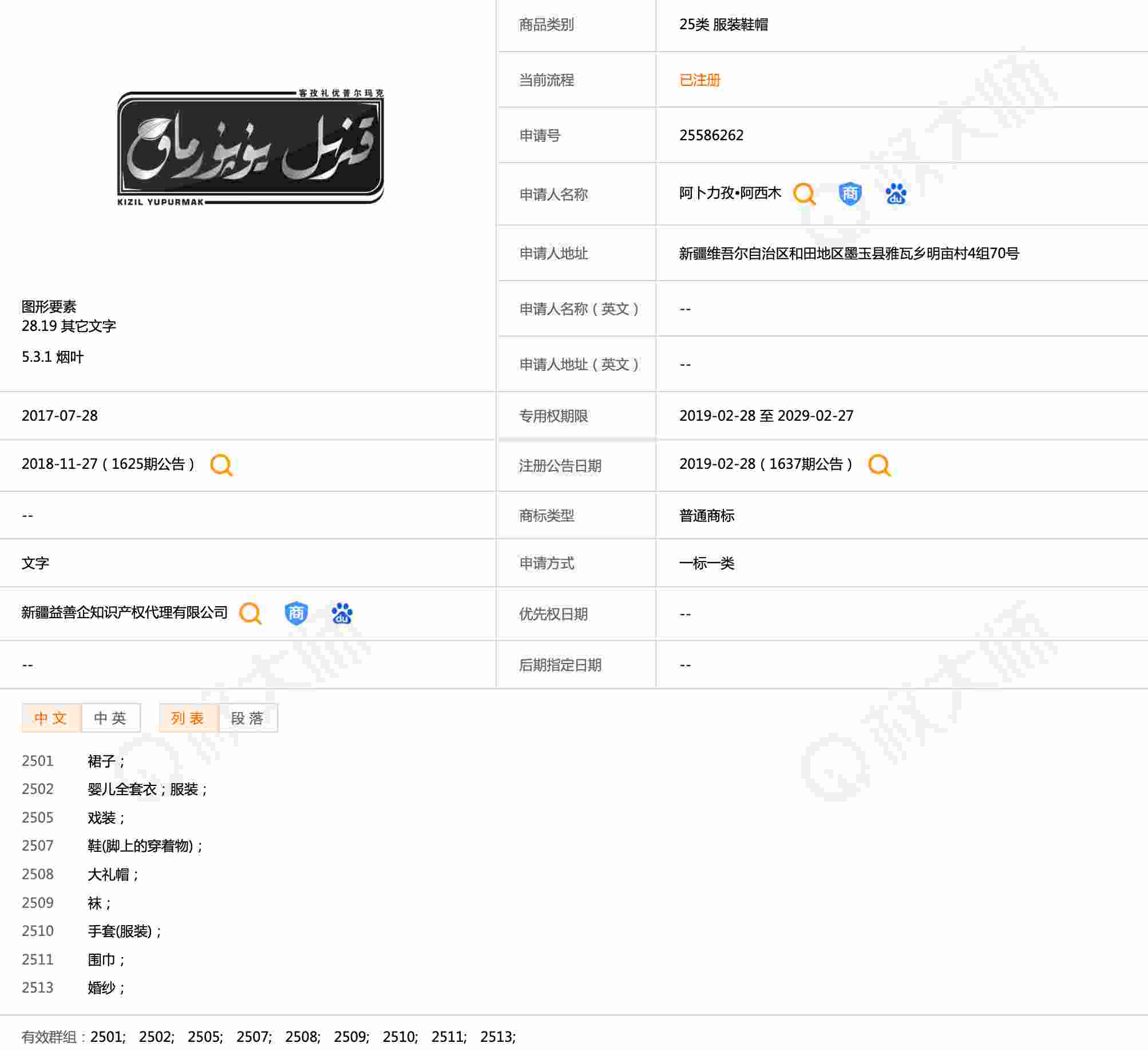Image resolution: width=1148 pixels, height=1051 pixels.
Task: Click blue 商 shield icon next to applicant name
Action: 850,194
